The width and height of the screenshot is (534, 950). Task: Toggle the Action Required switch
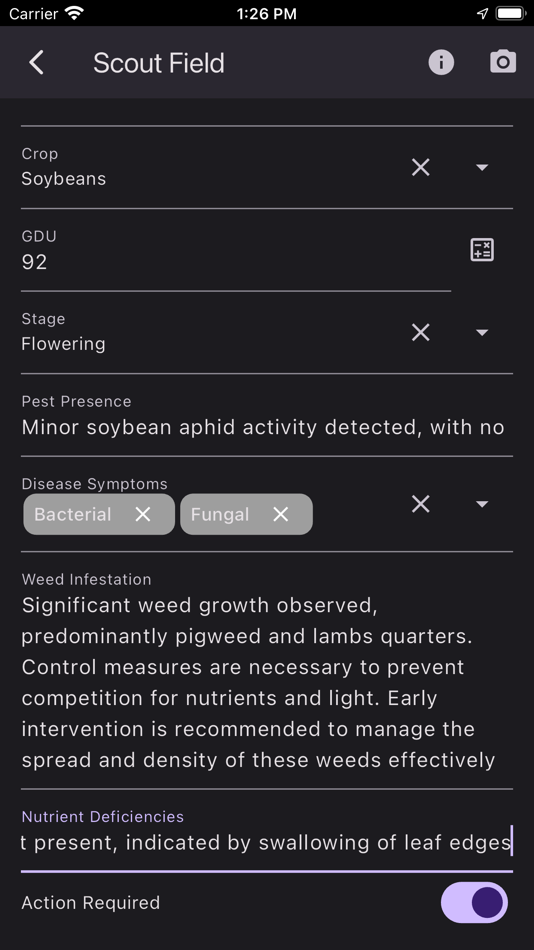tap(475, 903)
